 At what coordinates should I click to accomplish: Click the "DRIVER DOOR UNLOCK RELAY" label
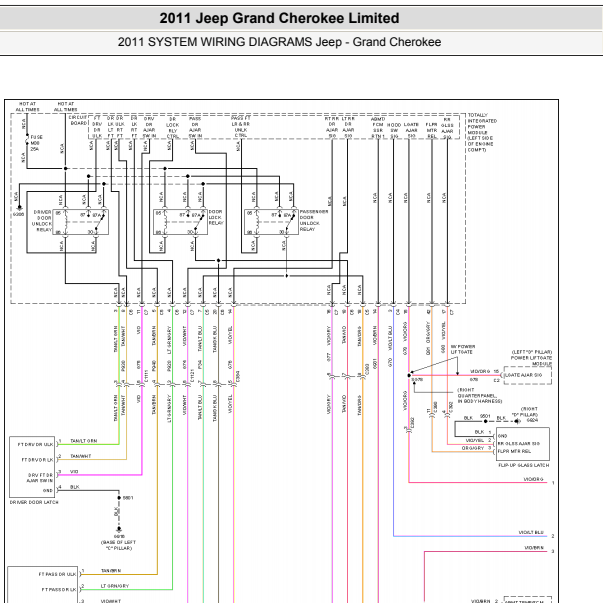pyautogui.click(x=42, y=221)
